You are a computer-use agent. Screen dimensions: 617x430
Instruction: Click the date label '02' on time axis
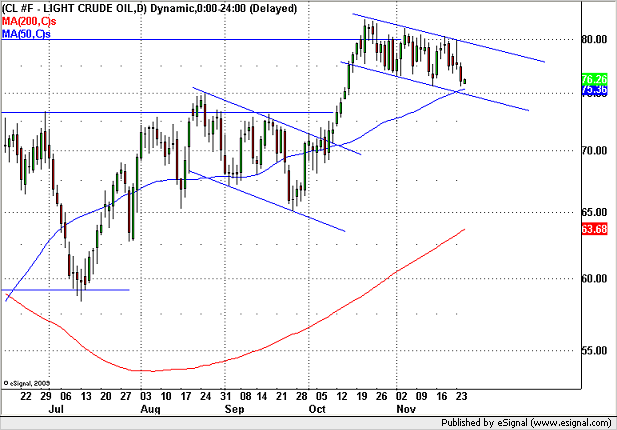[401, 396]
